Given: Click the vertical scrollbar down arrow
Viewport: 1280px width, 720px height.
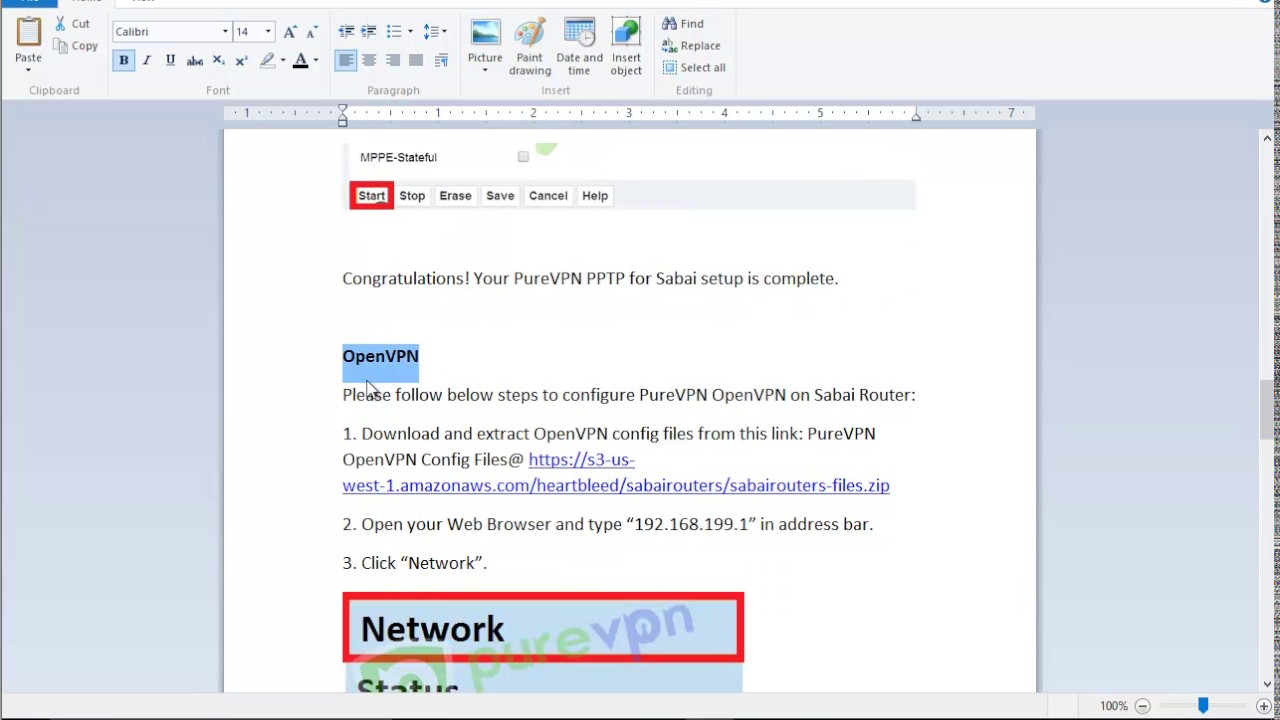Looking at the screenshot, I should pyautogui.click(x=1268, y=684).
